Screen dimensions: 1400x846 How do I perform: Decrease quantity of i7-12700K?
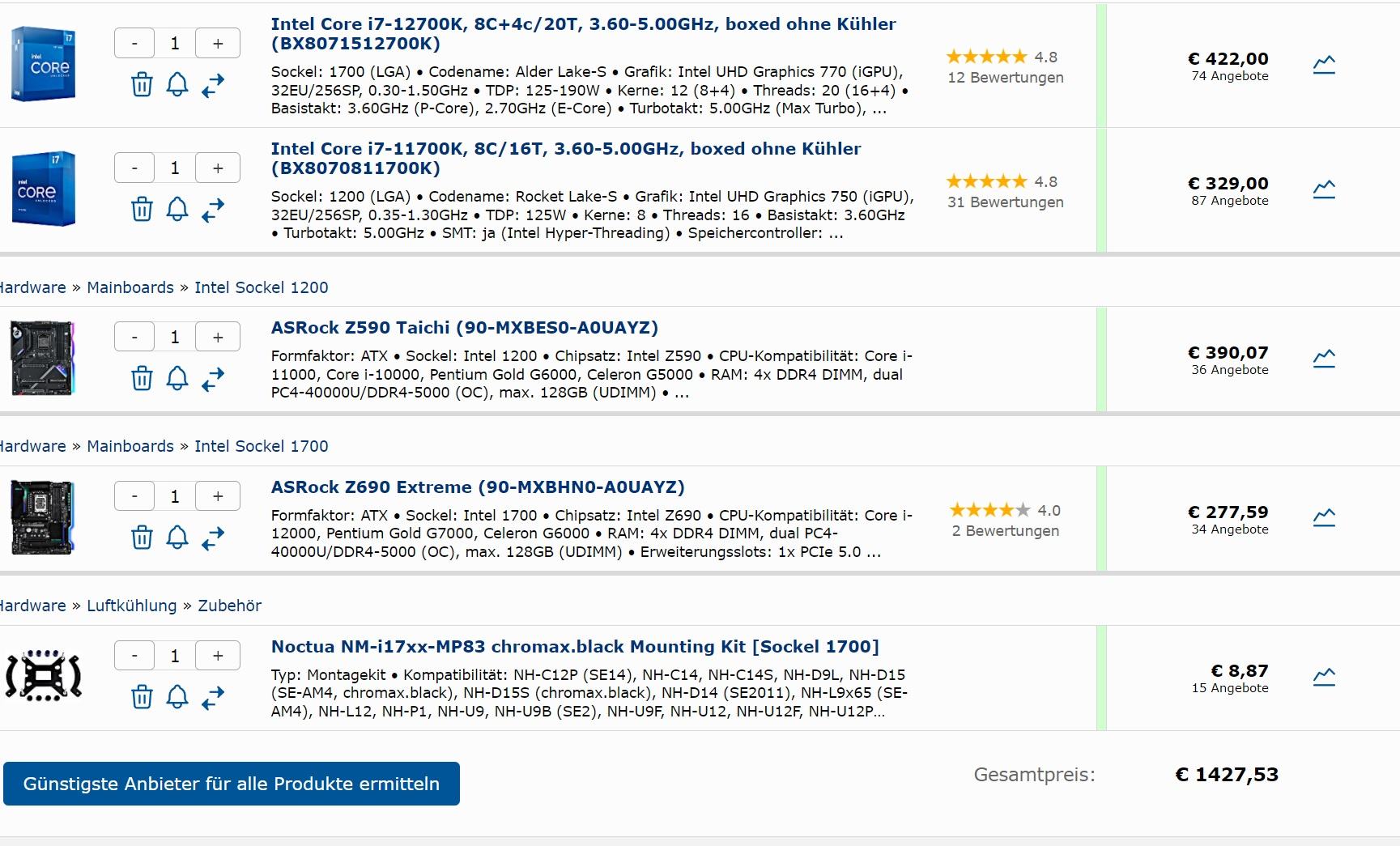[134, 43]
